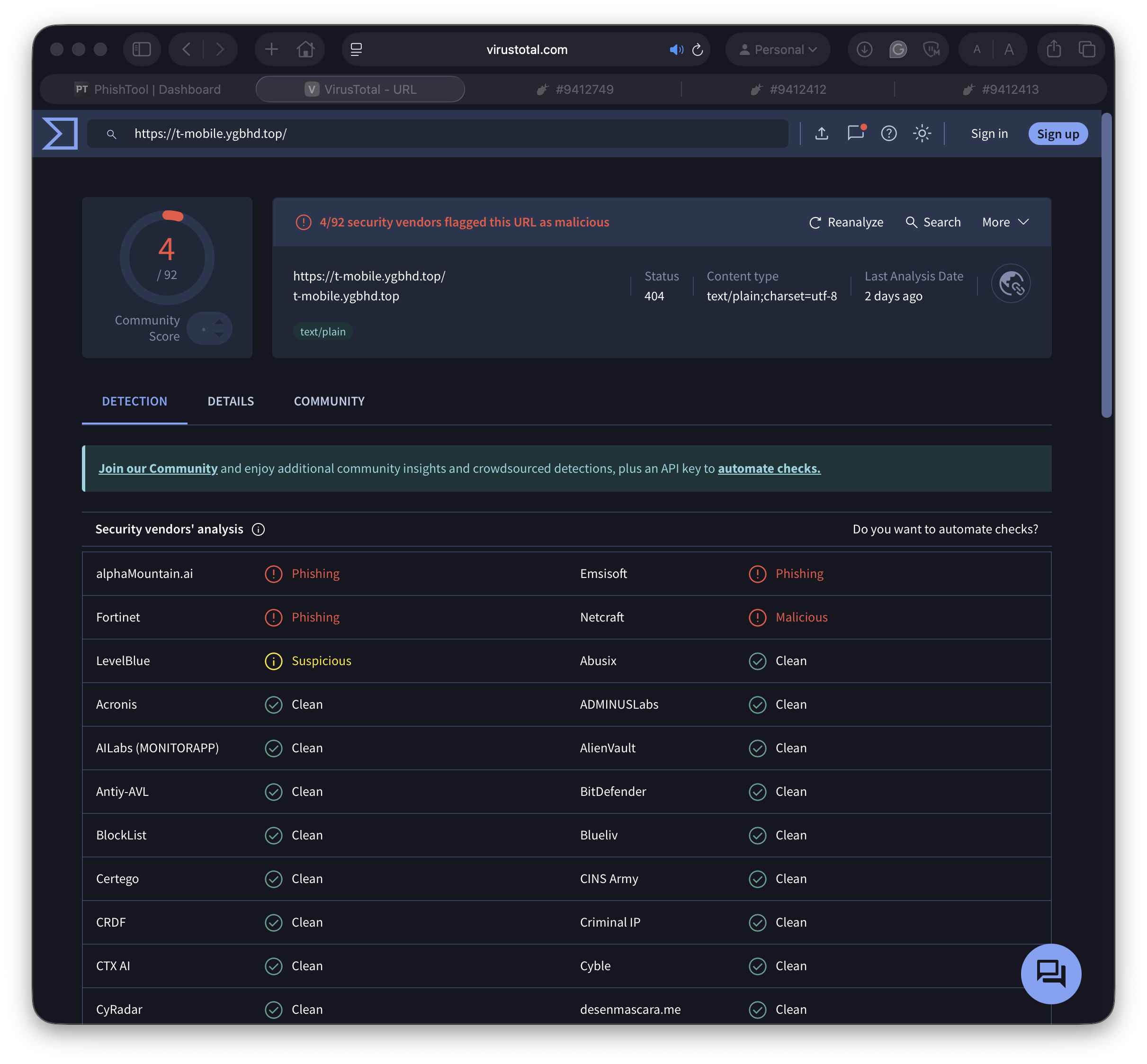Click the virustotal.com Safari address bar
The width and height of the screenshot is (1147, 1064).
click(x=526, y=50)
